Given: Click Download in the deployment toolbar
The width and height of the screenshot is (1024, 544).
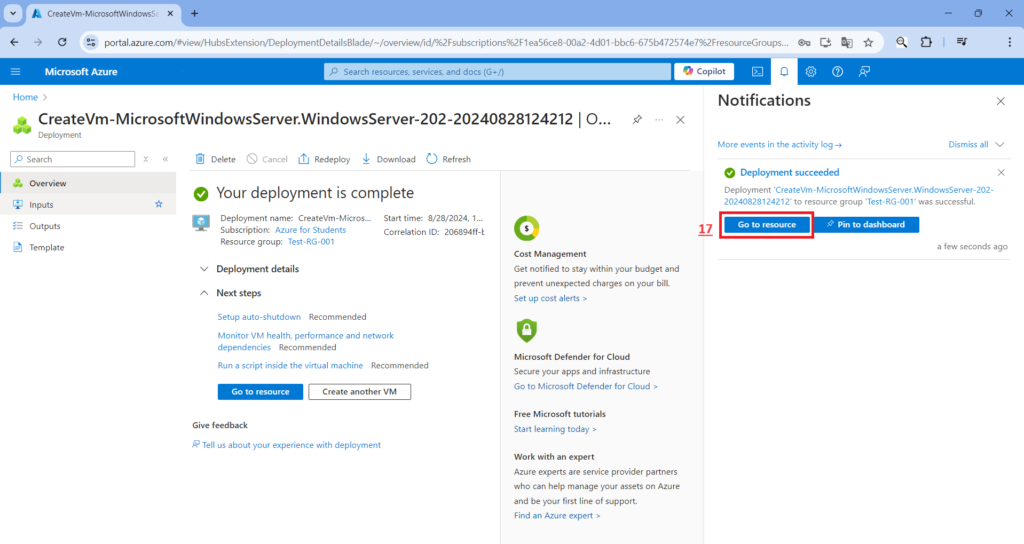Looking at the screenshot, I should (x=388, y=159).
